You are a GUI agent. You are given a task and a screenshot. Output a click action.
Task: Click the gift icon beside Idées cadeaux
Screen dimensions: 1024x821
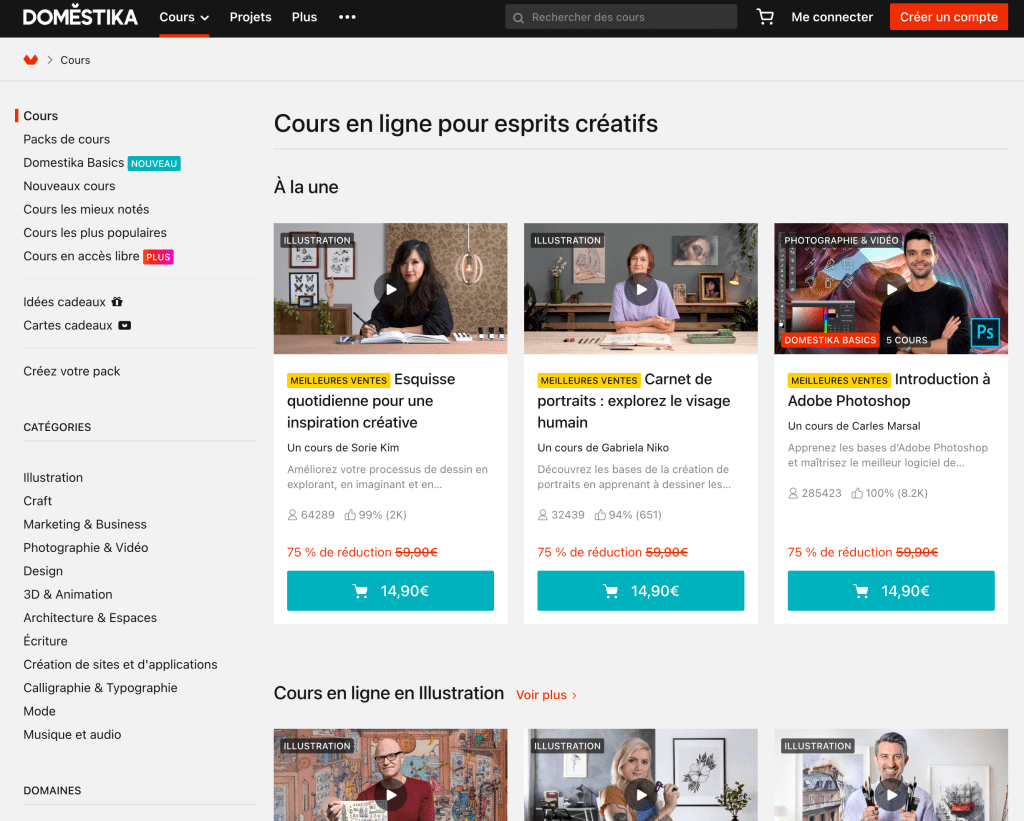117,302
